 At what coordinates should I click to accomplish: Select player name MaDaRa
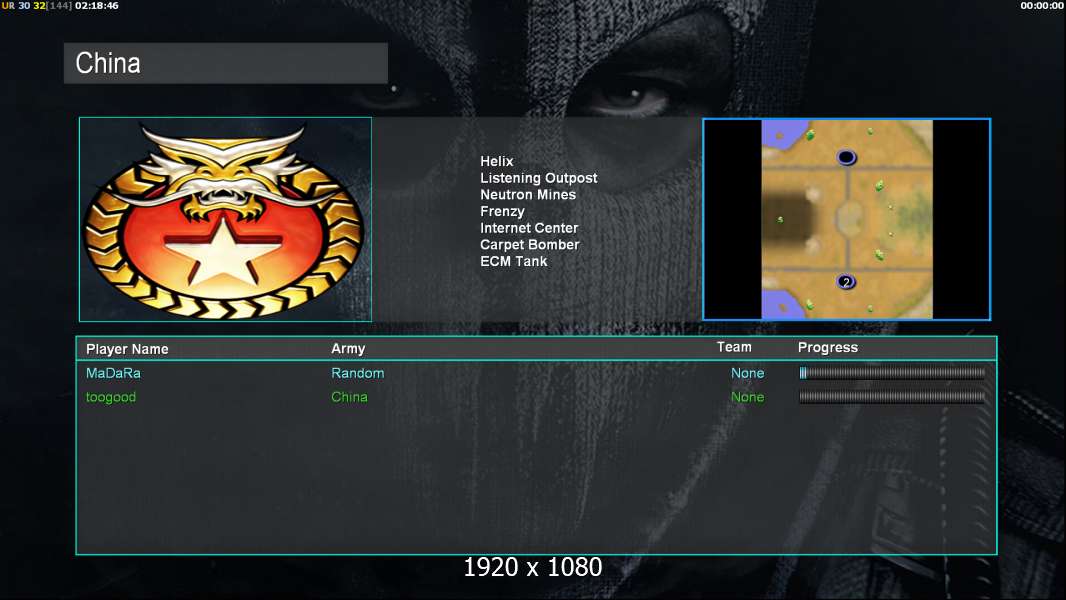(113, 373)
